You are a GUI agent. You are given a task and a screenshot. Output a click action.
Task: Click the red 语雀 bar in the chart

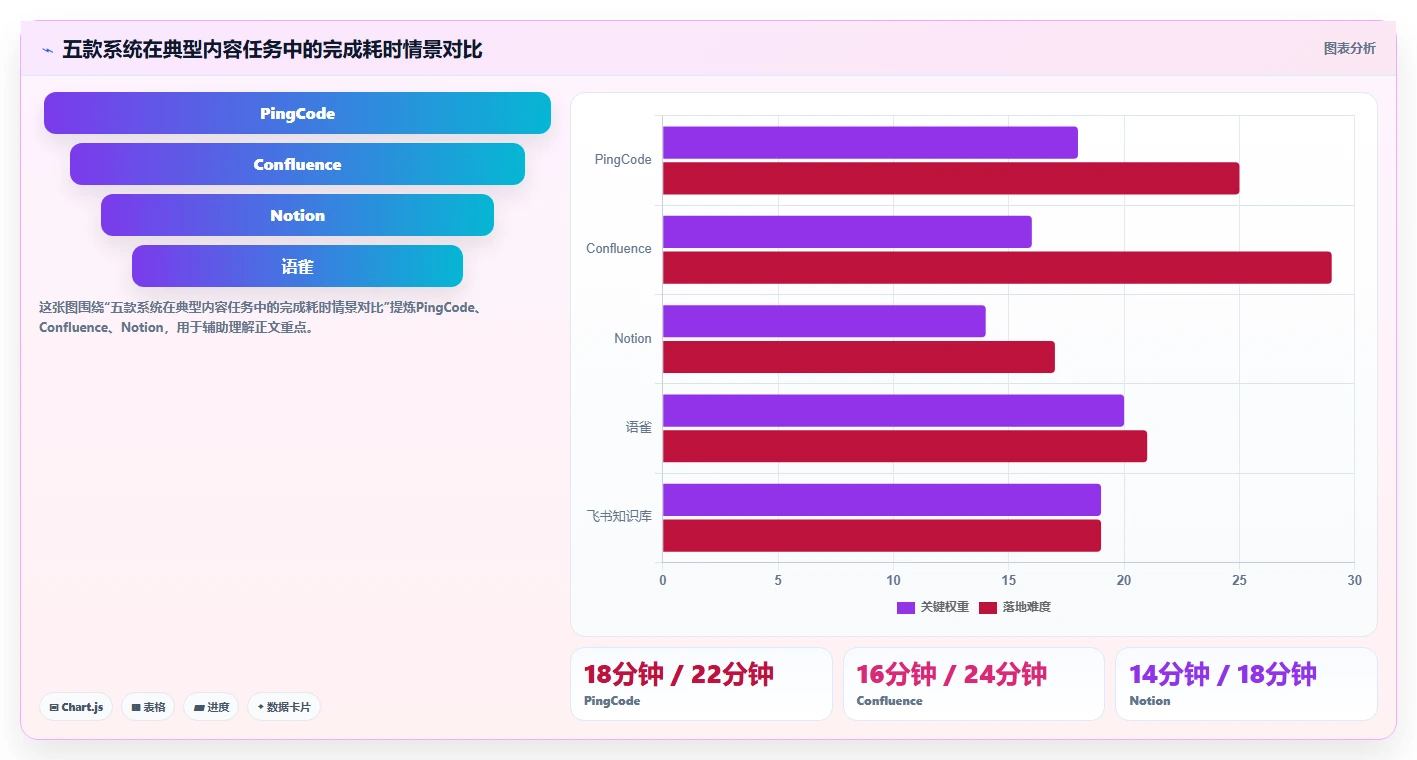coord(905,446)
